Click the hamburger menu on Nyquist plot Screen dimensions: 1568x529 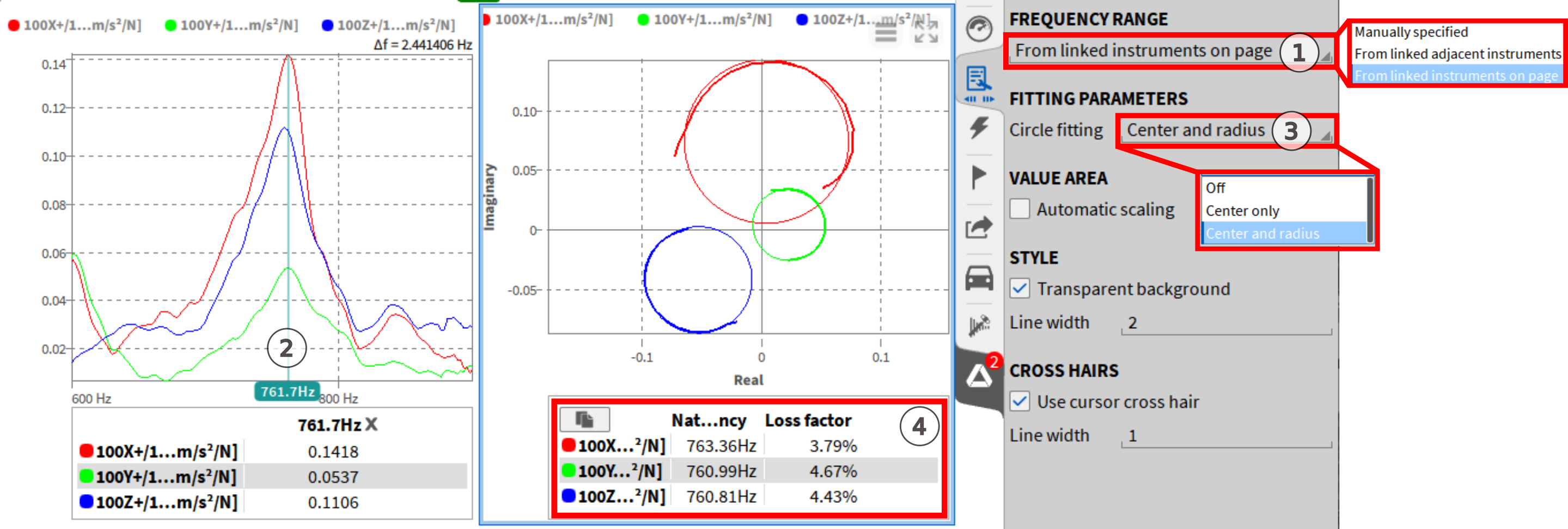pos(886,33)
